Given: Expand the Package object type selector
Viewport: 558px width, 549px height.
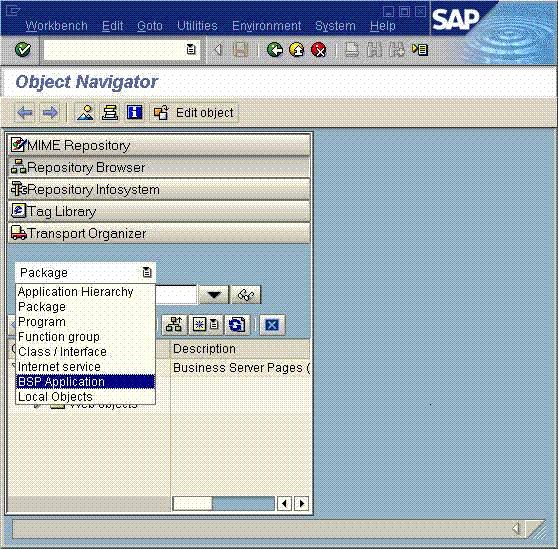Looking at the screenshot, I should tap(147, 273).
